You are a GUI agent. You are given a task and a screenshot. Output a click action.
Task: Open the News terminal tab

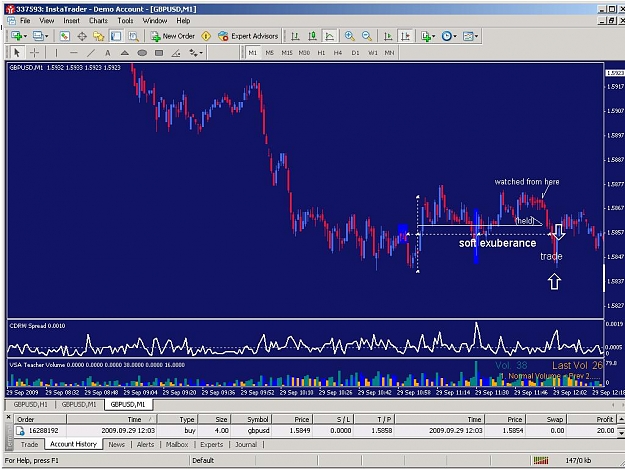(x=116, y=444)
